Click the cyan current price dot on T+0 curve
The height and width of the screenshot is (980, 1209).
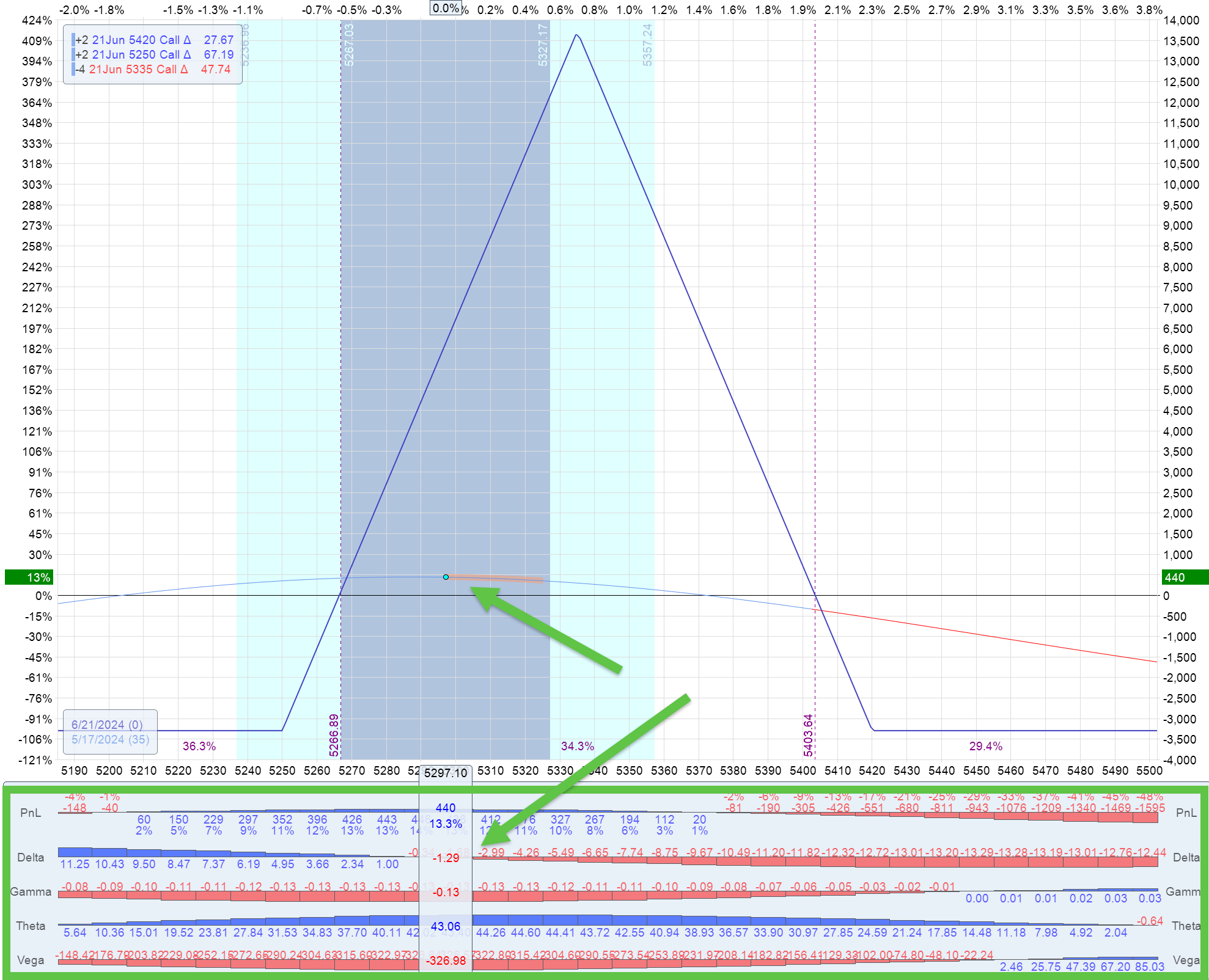(x=446, y=577)
